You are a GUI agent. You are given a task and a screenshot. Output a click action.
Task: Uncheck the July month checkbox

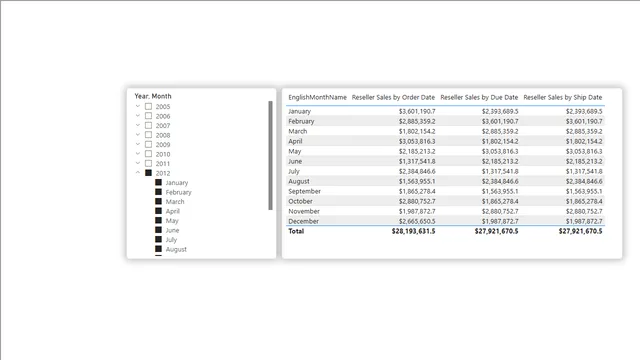click(158, 240)
